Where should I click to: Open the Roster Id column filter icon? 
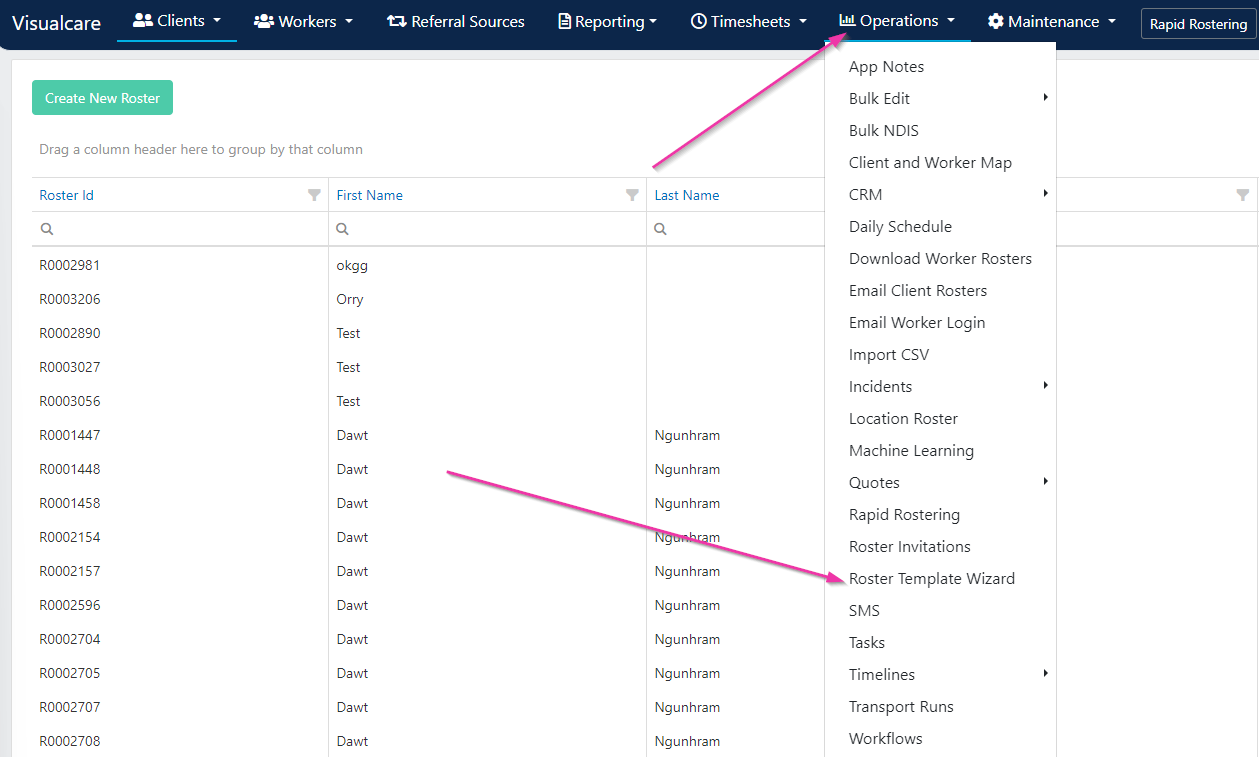[x=314, y=195]
